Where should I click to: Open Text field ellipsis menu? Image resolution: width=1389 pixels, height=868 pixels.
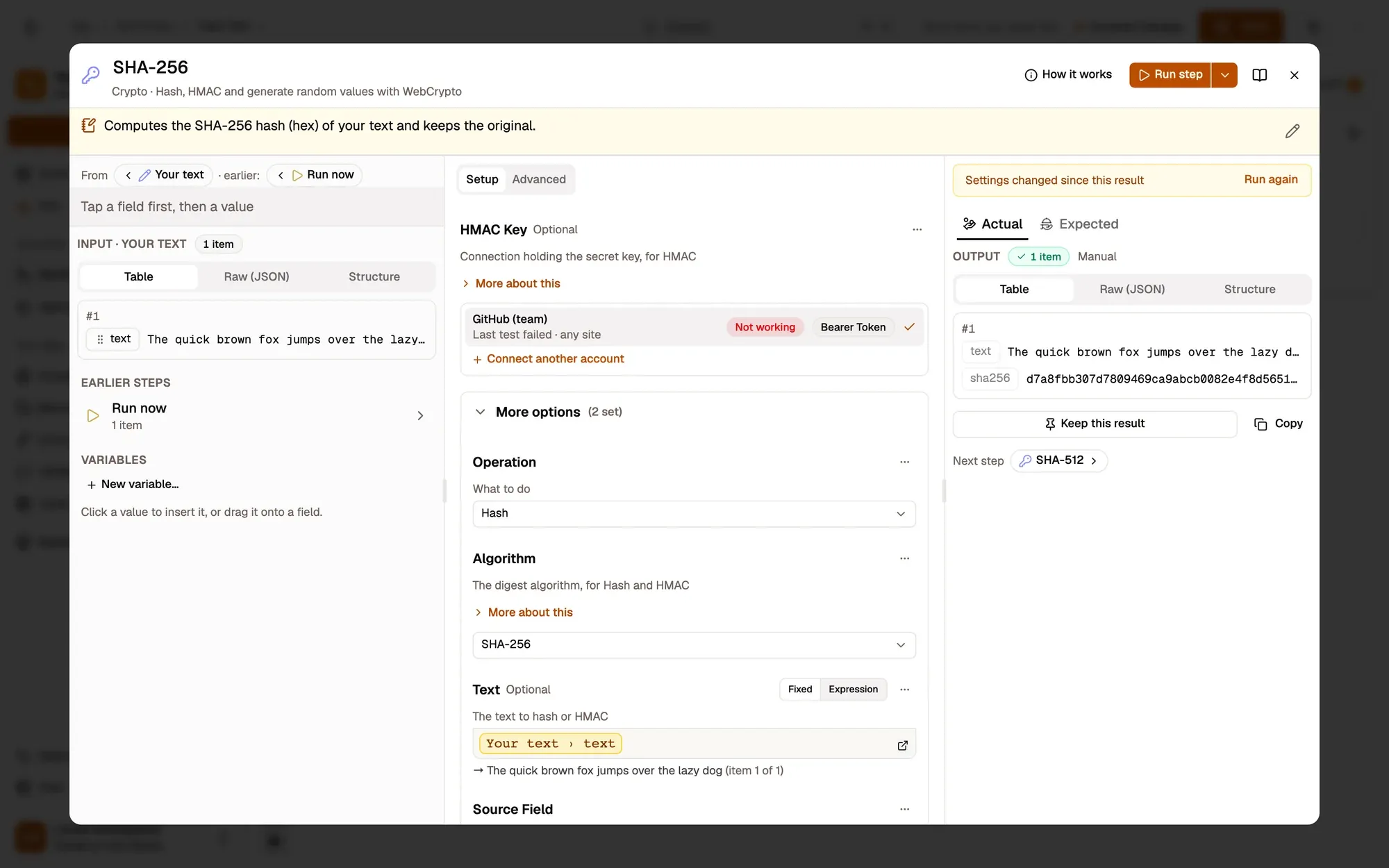click(904, 690)
